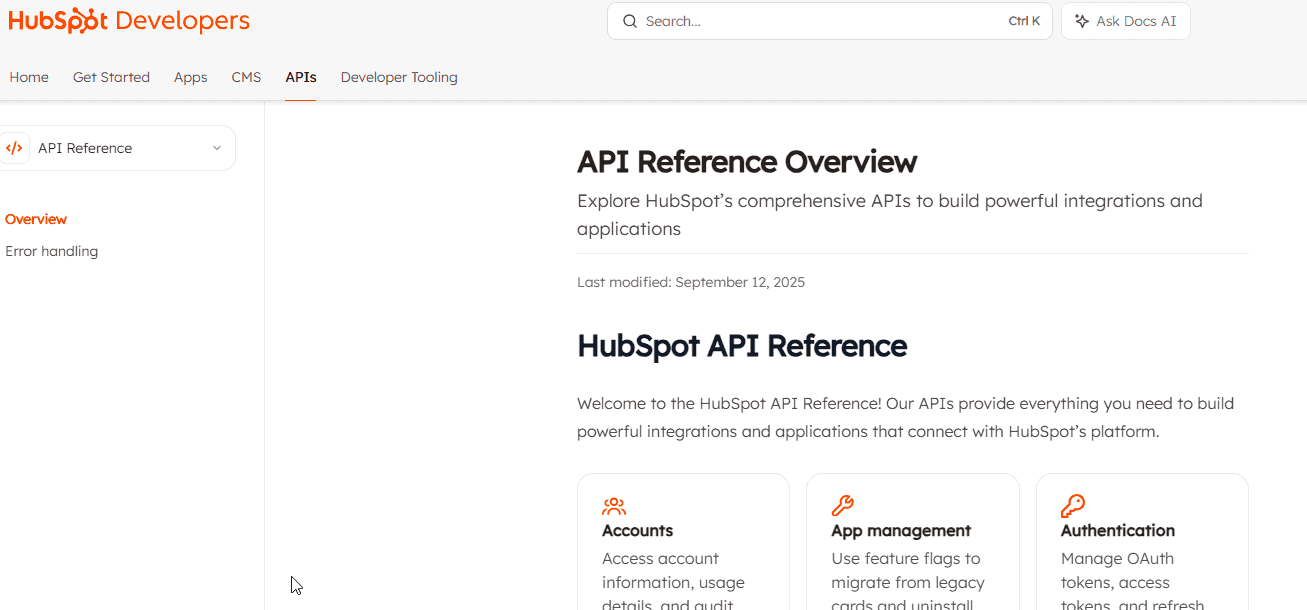Open the CMS tab

tap(246, 77)
